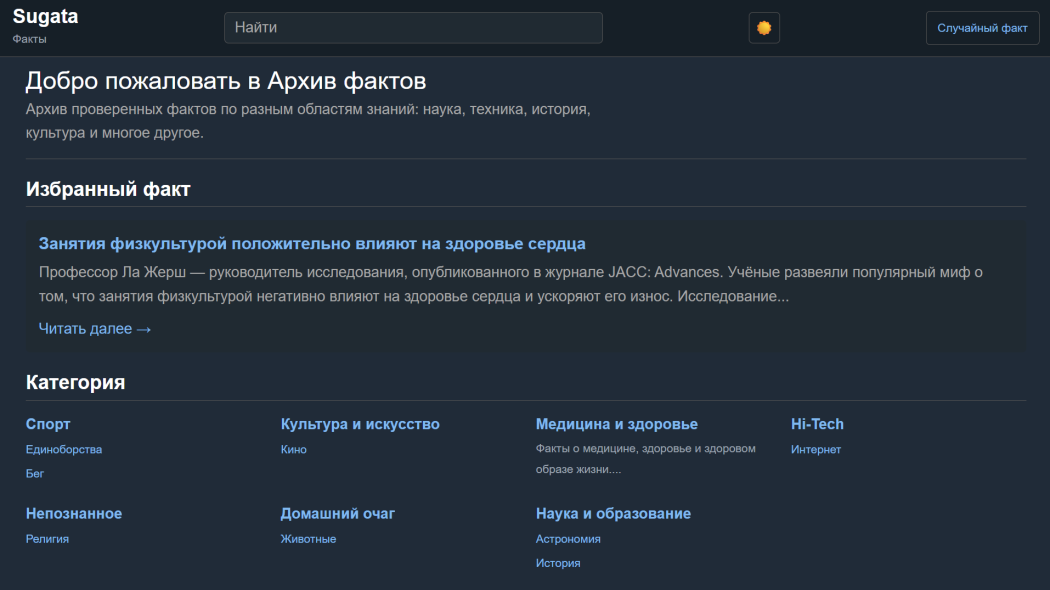Screen dimensions: 1050x590
Task: Open the Домашний очаг category
Action: (338, 514)
